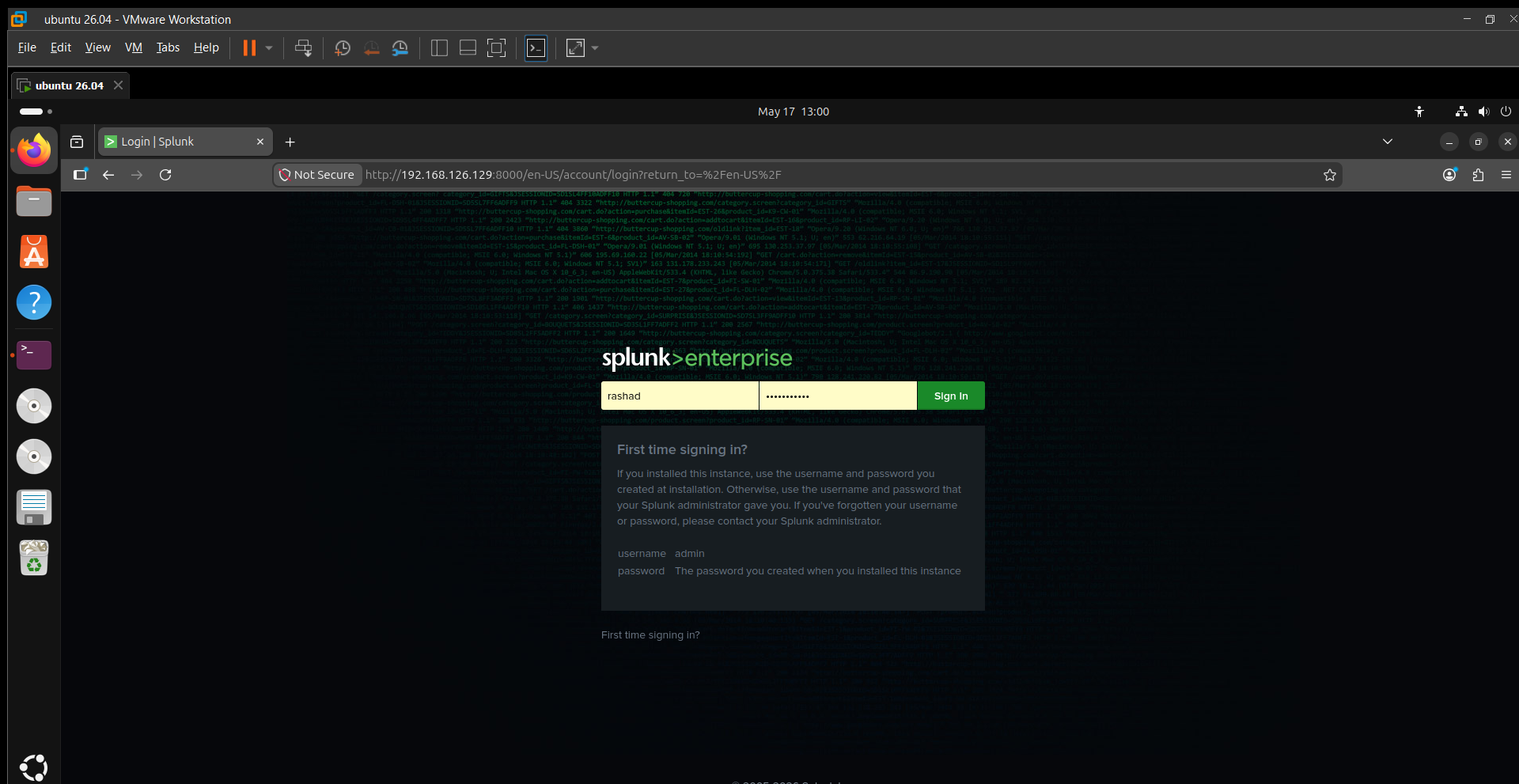Click the VMware pause VM icon
This screenshot has width=1519, height=784.
249,48
